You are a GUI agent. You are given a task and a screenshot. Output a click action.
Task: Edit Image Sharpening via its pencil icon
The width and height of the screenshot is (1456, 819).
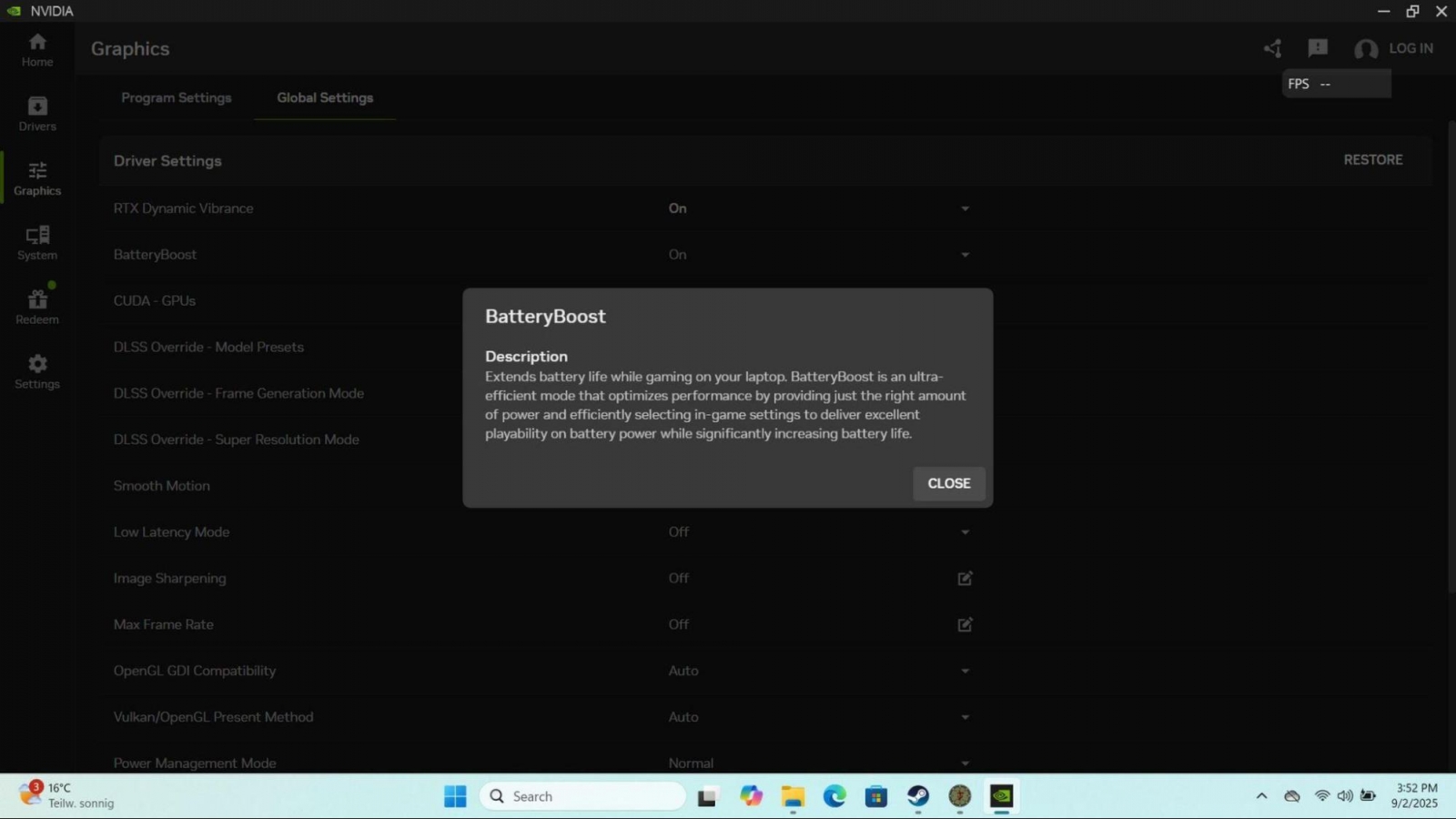964,578
